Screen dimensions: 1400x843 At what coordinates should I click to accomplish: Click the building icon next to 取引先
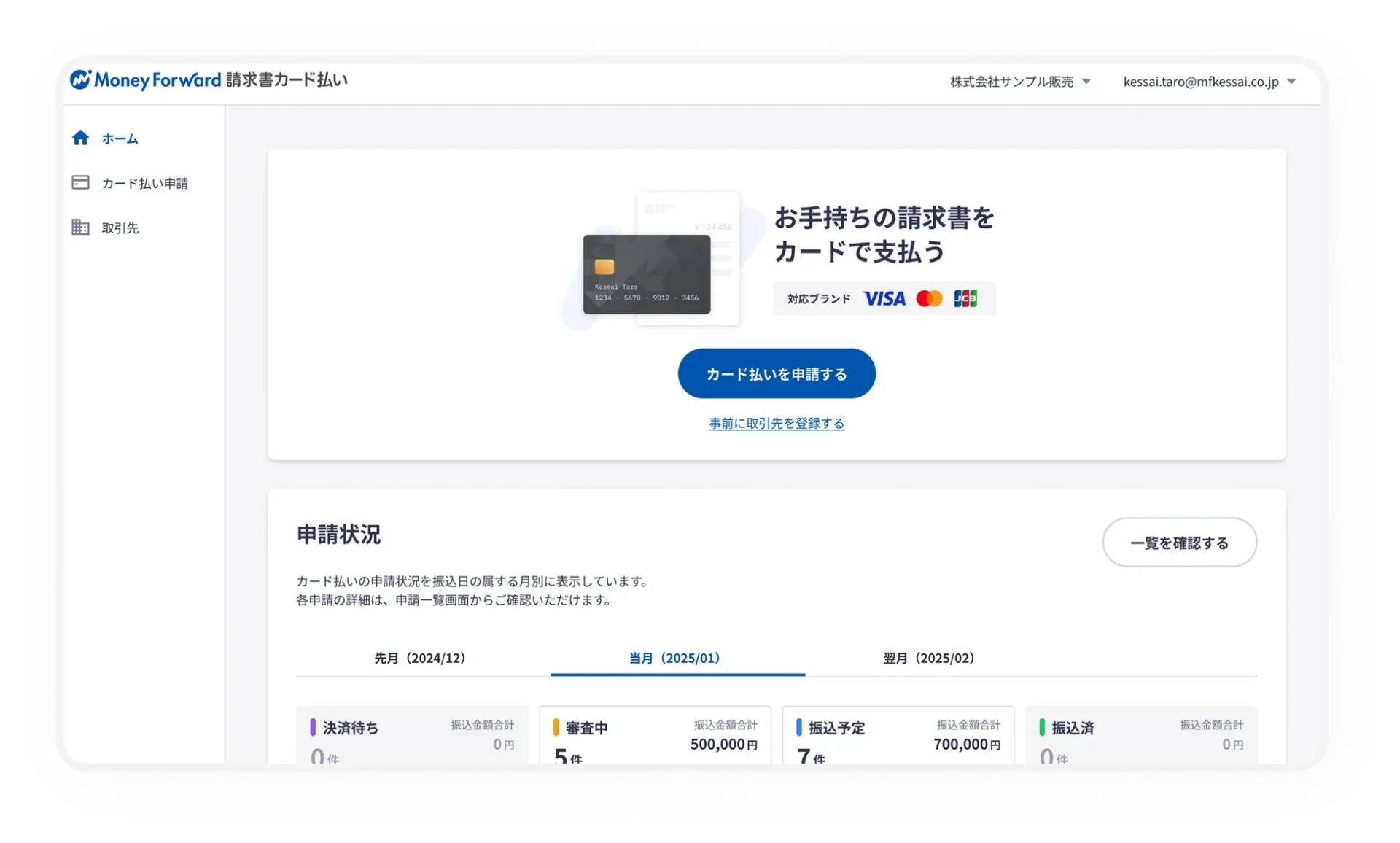80,227
